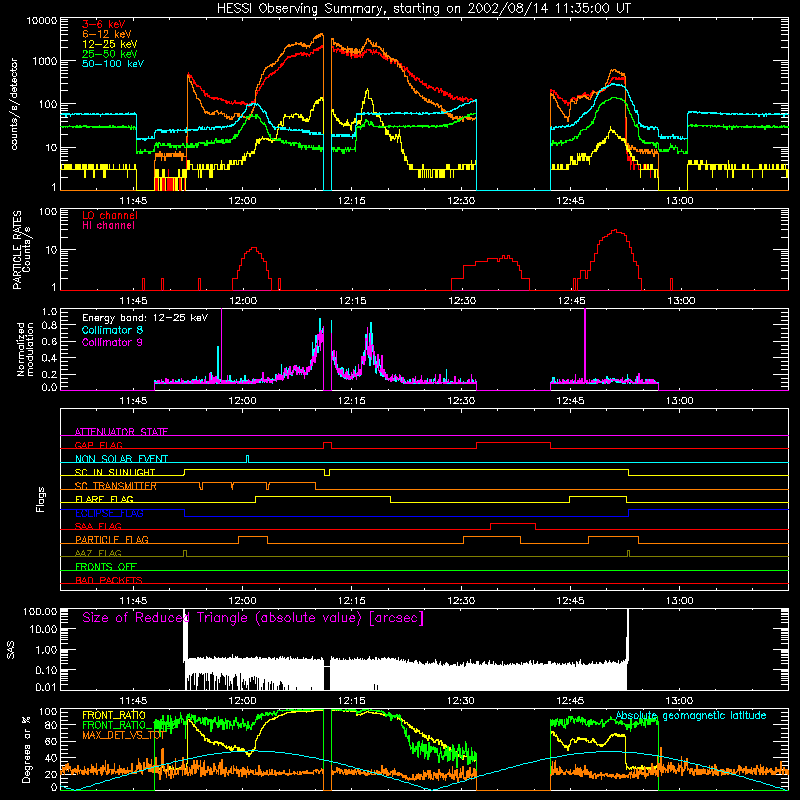Click the HI channel legend label
Image resolution: width=800 pixels, height=800 pixels.
click(x=108, y=225)
